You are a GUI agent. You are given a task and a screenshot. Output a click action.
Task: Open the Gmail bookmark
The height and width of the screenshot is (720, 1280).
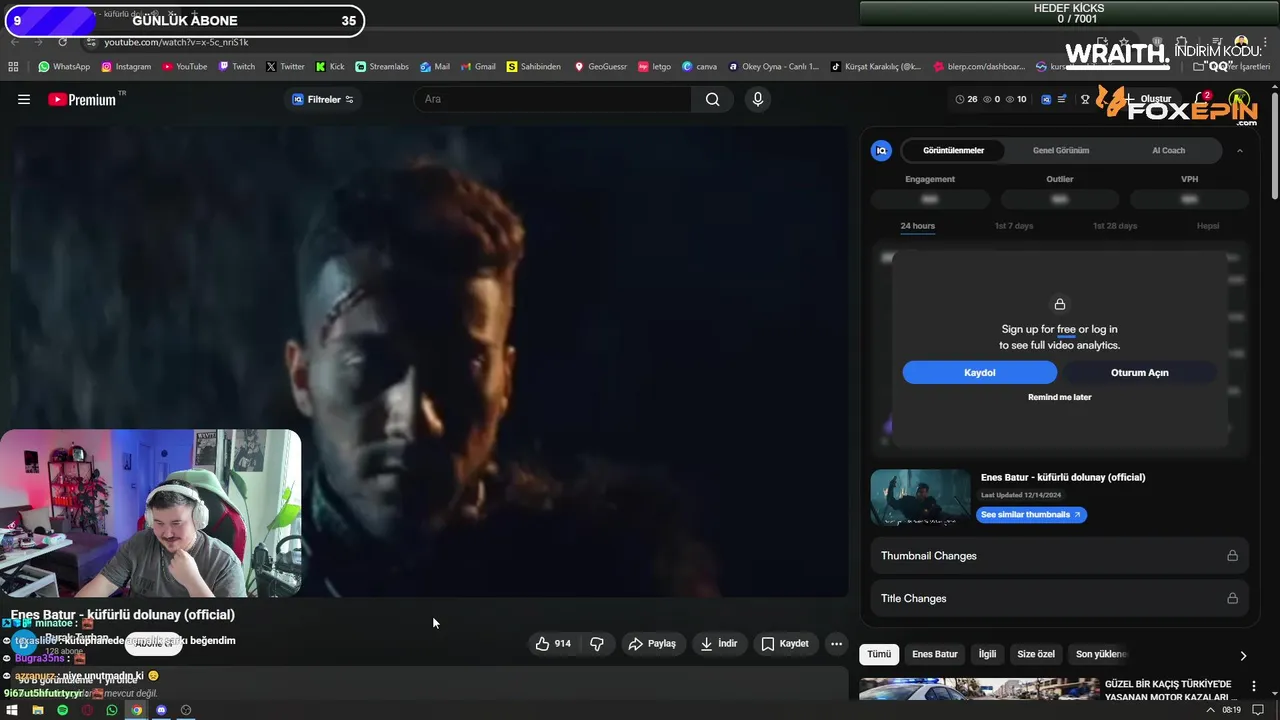coord(478,67)
